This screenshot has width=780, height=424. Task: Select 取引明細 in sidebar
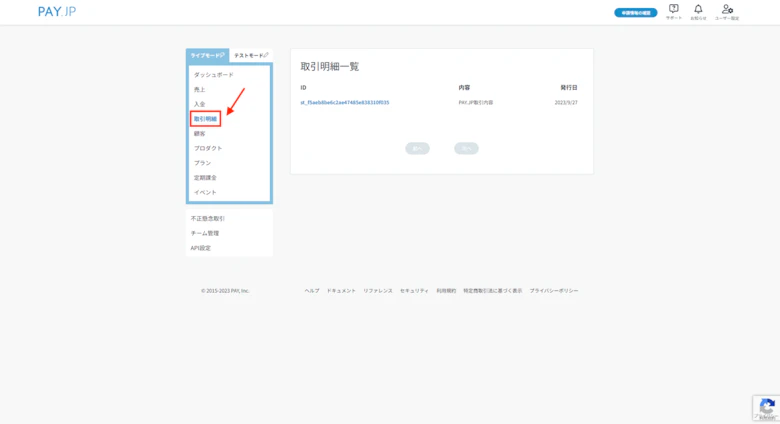tap(205, 119)
